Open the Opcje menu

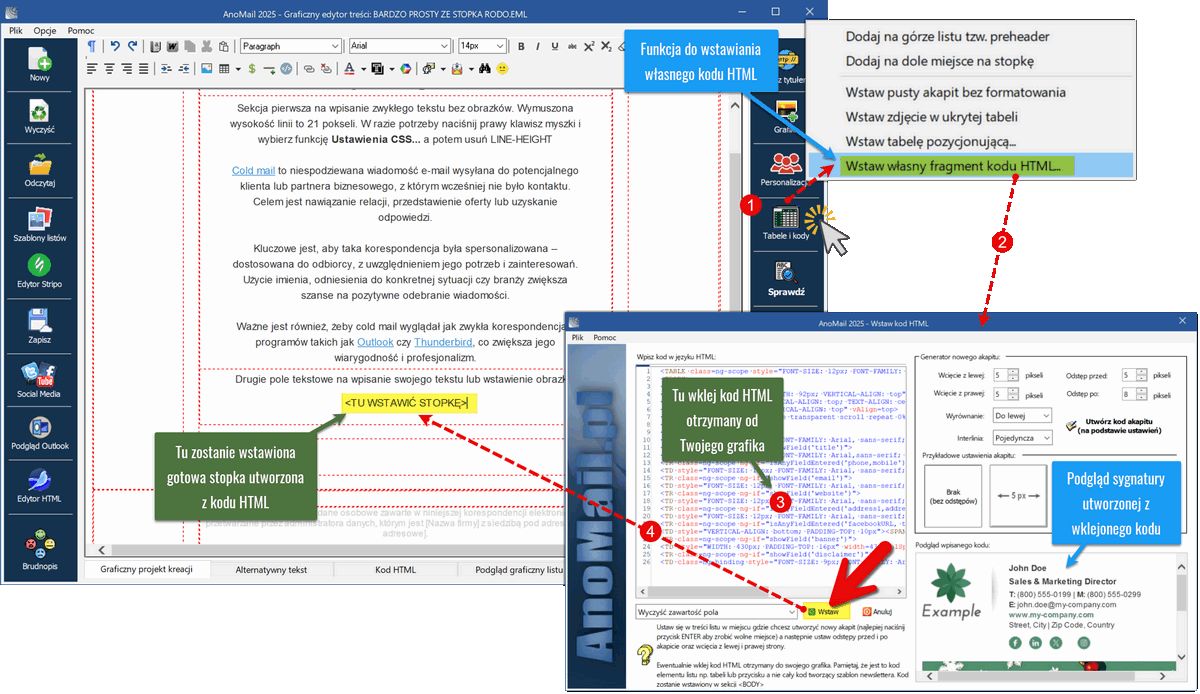pos(45,30)
